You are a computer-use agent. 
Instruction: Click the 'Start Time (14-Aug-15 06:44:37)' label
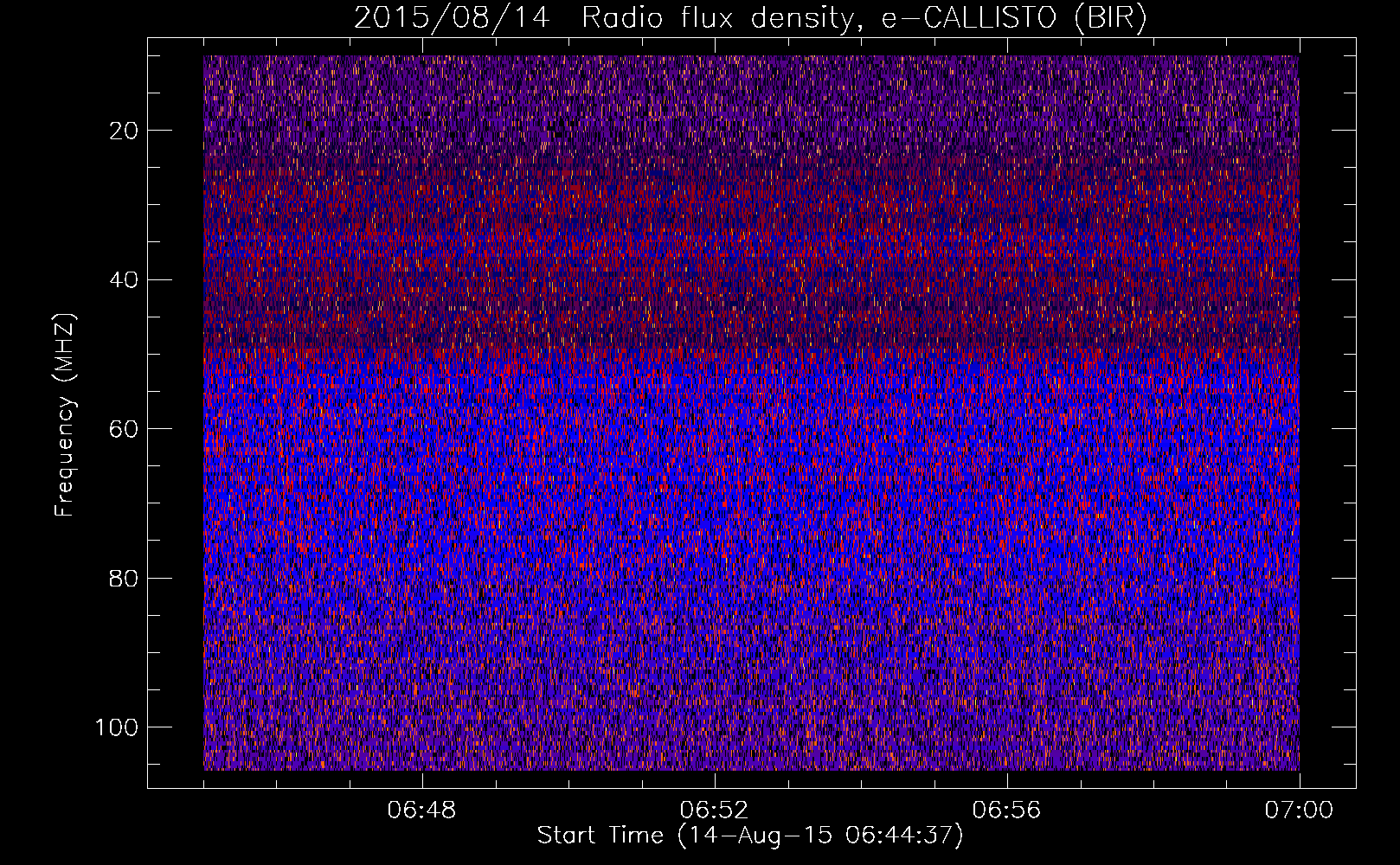coord(750,836)
